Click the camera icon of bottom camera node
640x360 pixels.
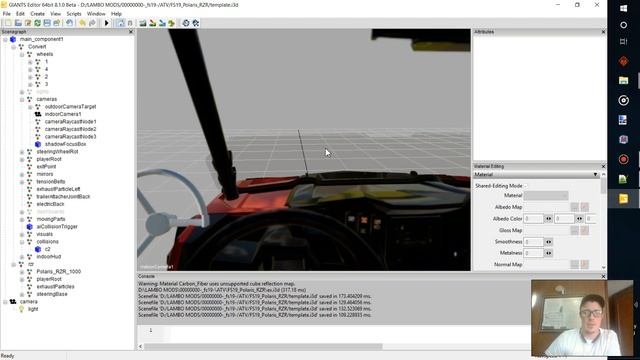(13, 302)
